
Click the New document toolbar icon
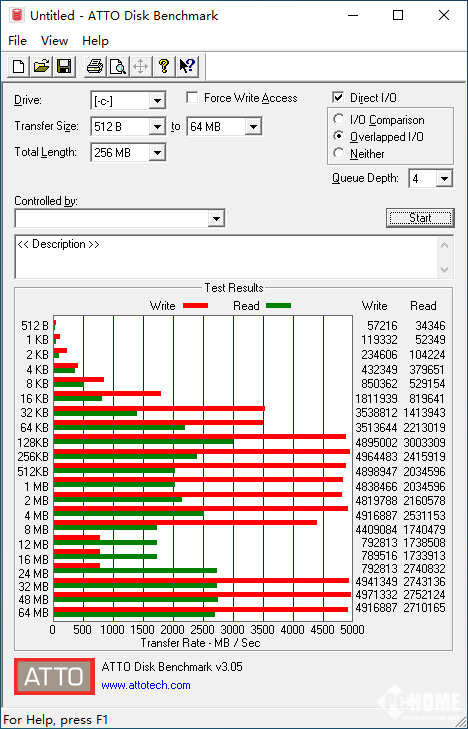[19, 66]
